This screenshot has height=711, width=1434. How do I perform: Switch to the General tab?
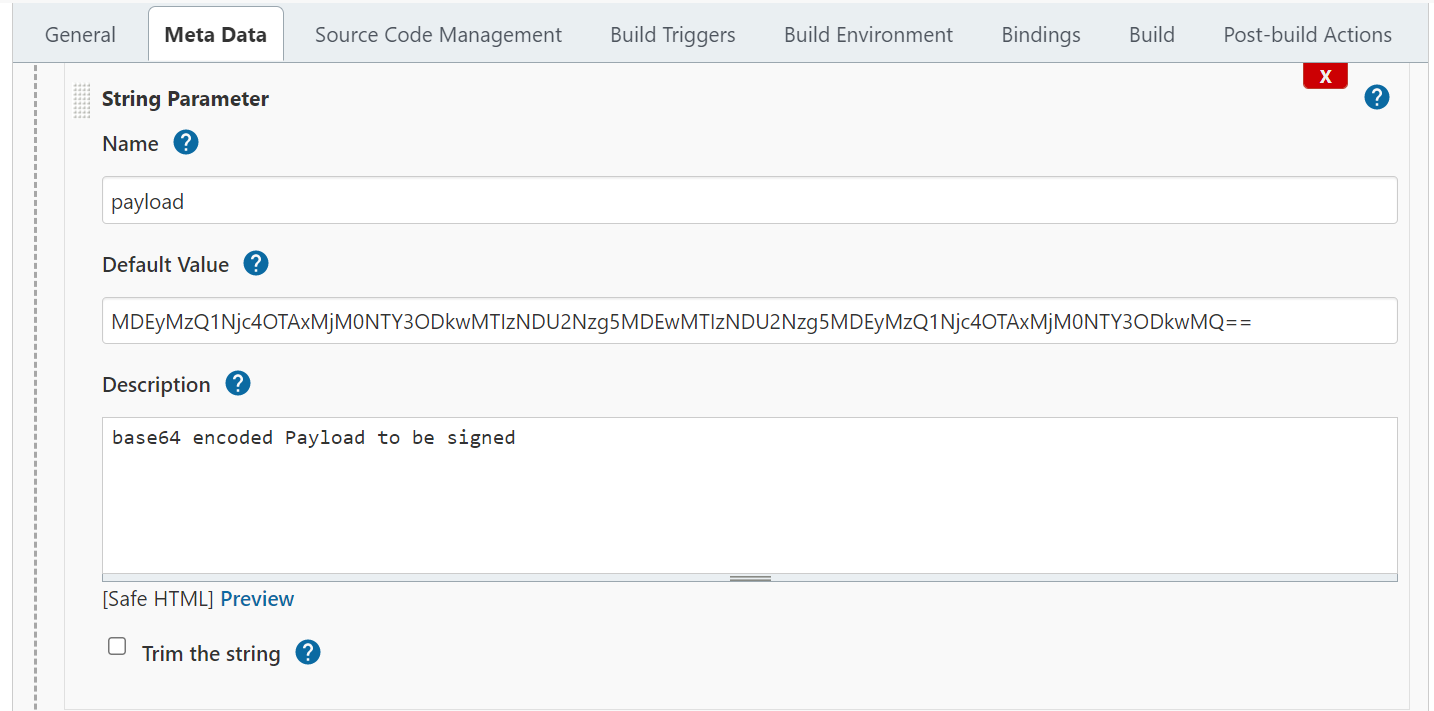81,35
